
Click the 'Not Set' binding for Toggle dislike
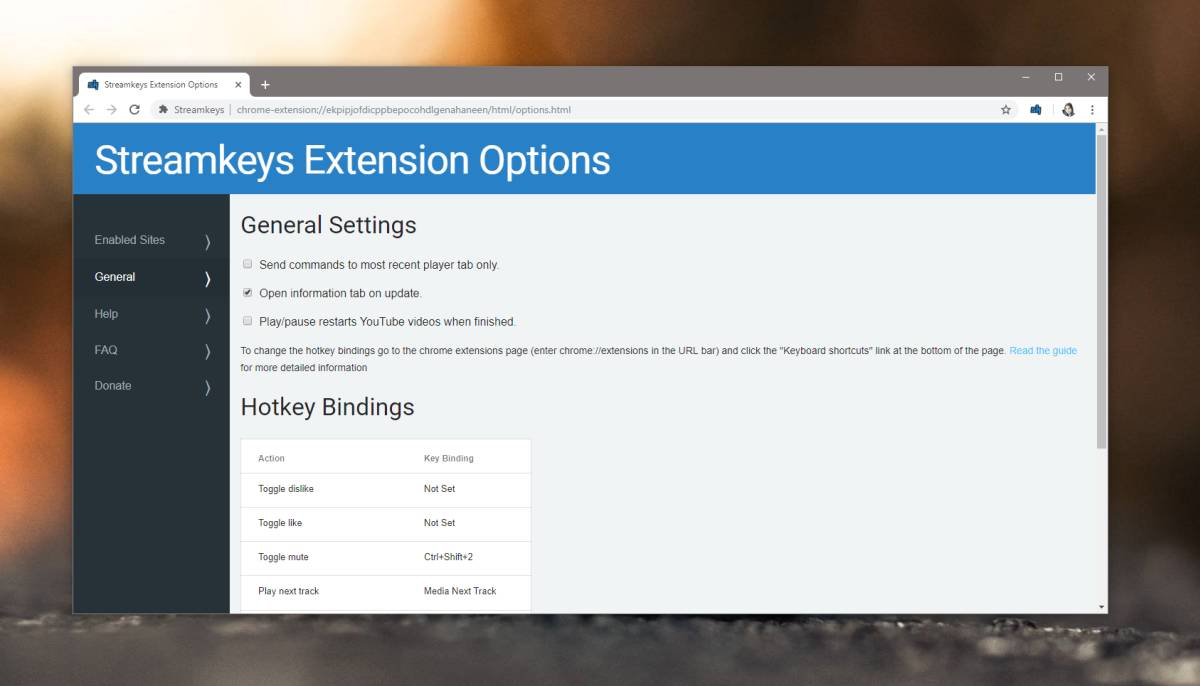(439, 489)
